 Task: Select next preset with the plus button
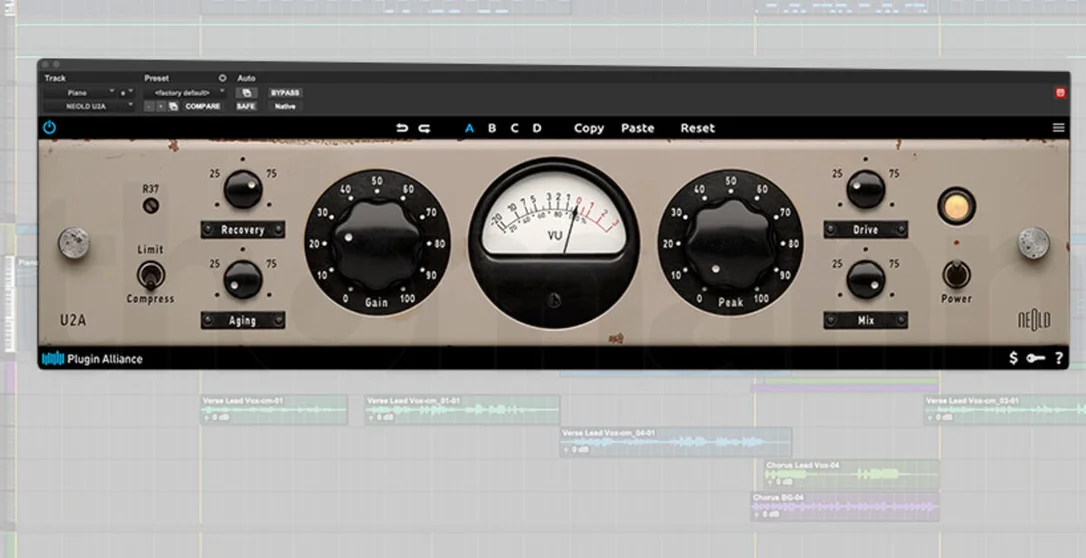[161, 107]
